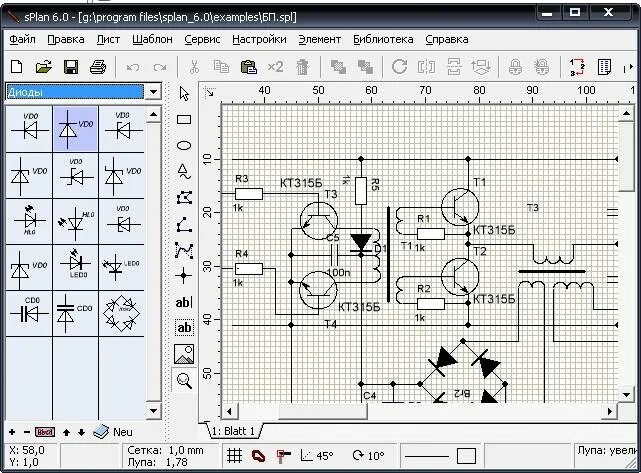Screen dimensions: 641x473
Task: Select the line drawing tool
Action: coord(184,225)
